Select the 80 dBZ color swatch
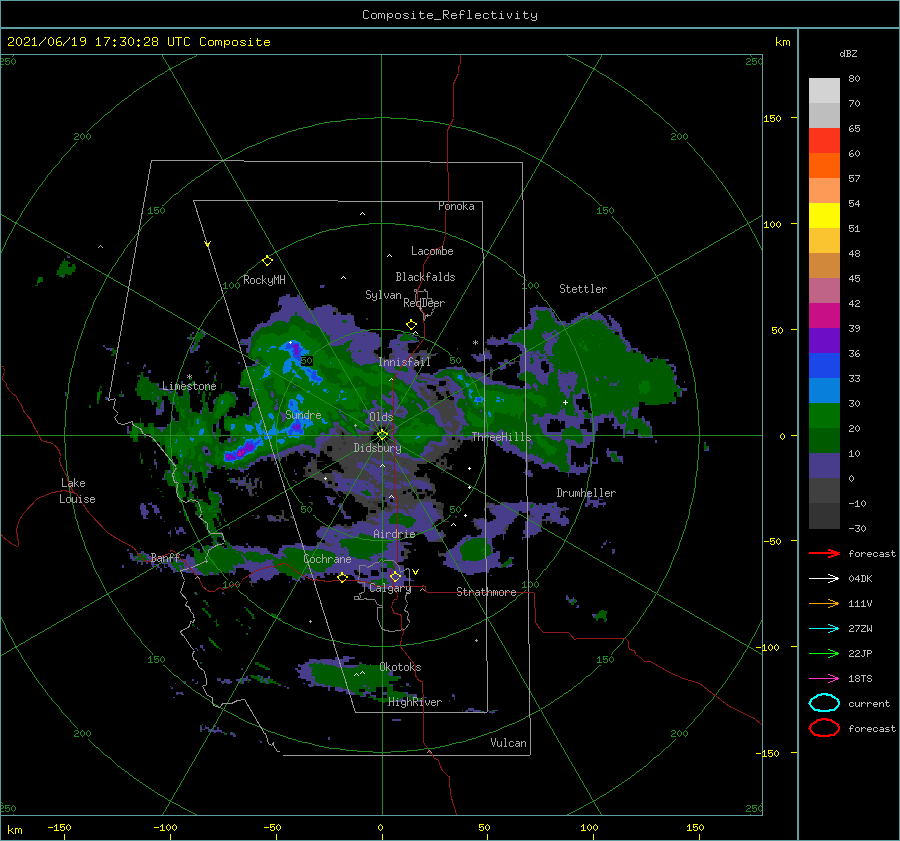This screenshot has width=900, height=841. pyautogui.click(x=824, y=91)
